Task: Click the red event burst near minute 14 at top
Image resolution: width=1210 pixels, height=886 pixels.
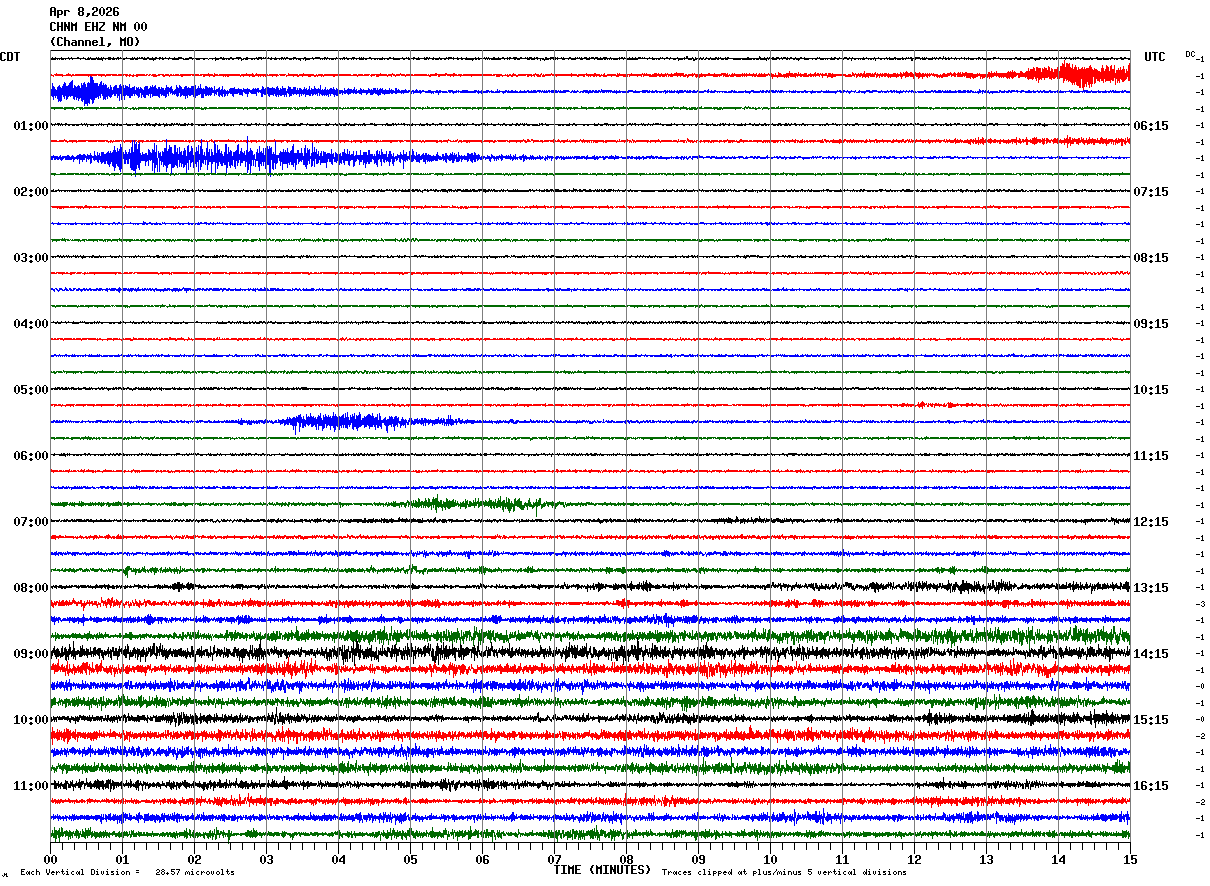Action: point(1080,74)
